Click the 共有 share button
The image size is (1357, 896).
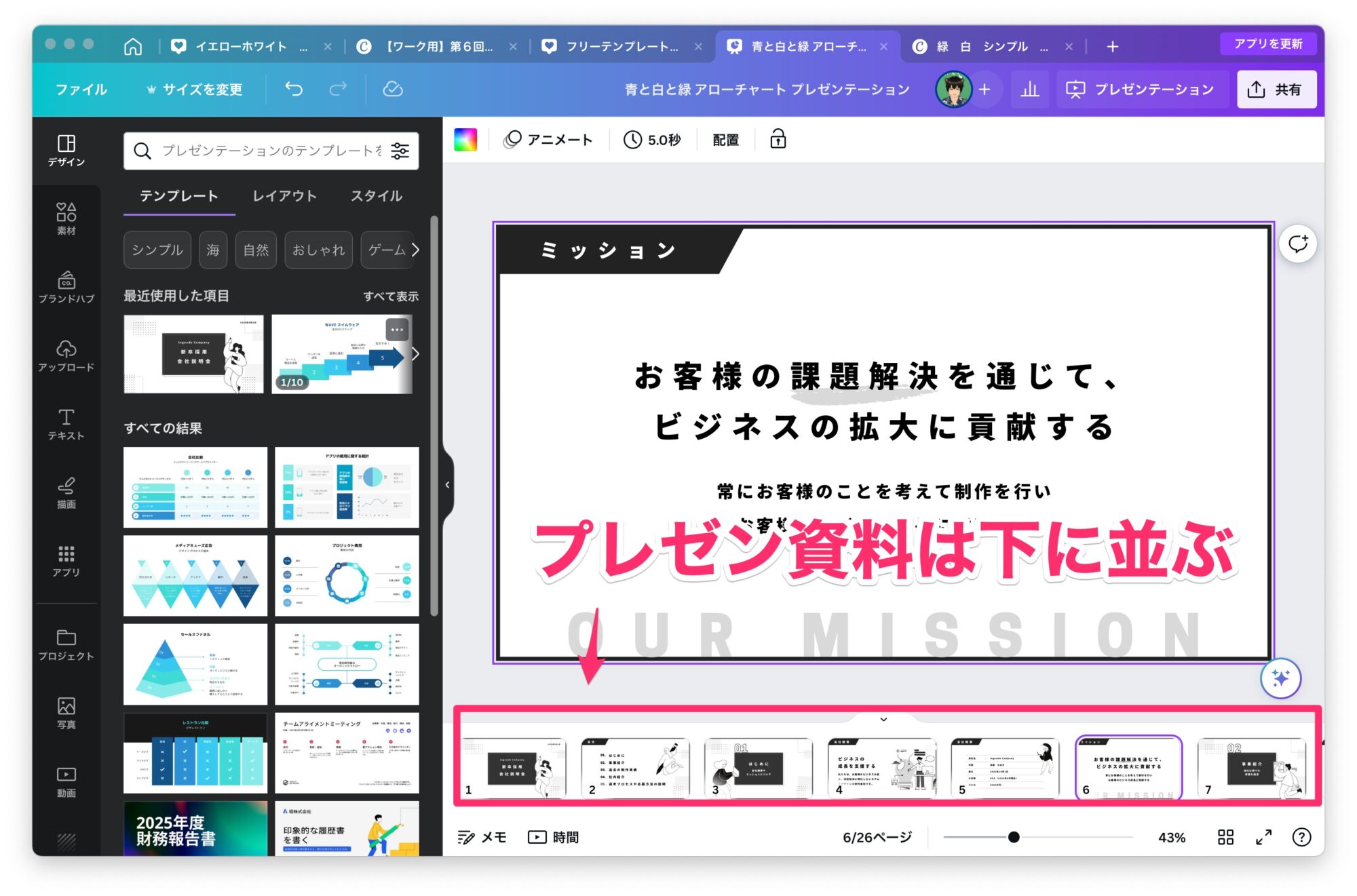(1276, 89)
